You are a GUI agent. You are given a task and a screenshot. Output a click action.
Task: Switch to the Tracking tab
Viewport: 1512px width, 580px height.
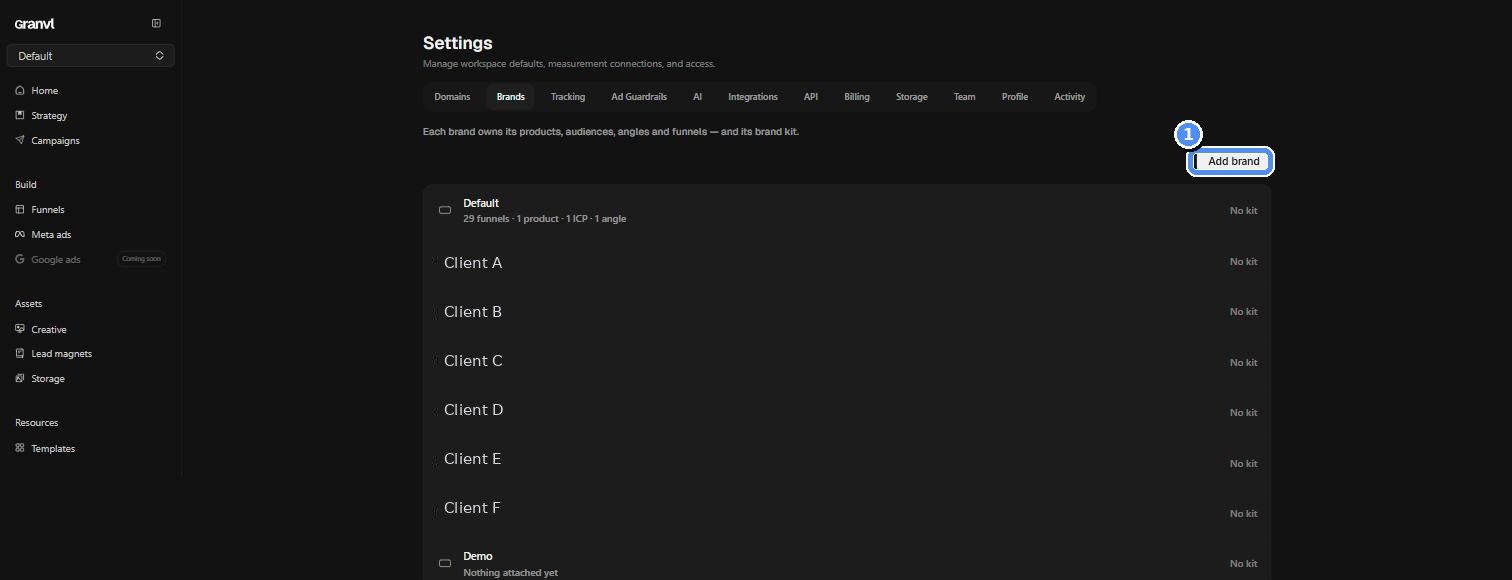[x=568, y=97]
